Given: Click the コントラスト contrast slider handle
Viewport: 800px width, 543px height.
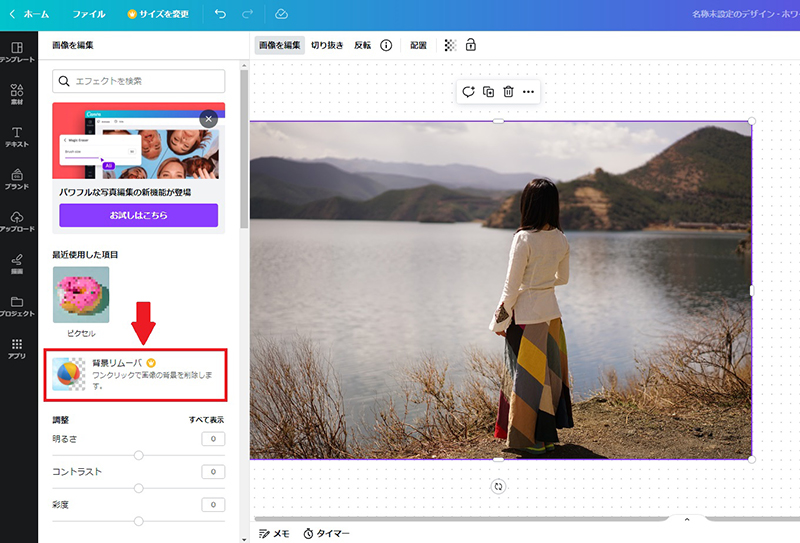Looking at the screenshot, I should (x=138, y=488).
